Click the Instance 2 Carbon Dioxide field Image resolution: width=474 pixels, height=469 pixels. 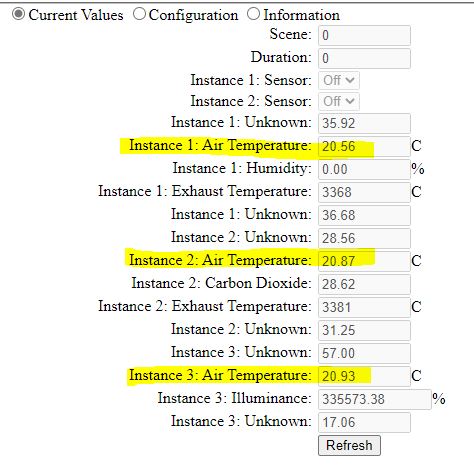[364, 284]
